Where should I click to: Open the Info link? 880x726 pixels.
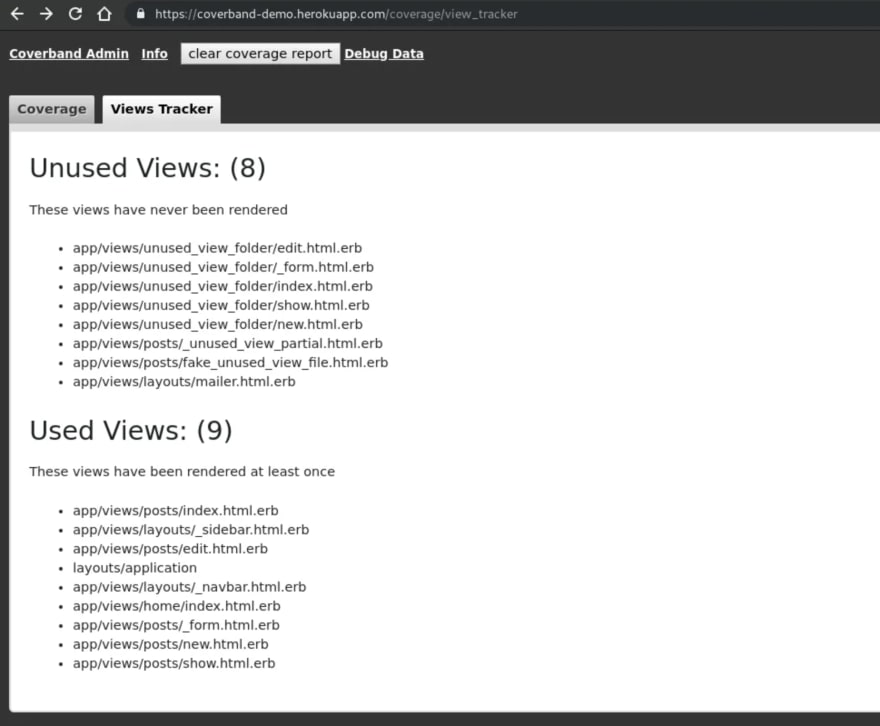pyautogui.click(x=154, y=54)
